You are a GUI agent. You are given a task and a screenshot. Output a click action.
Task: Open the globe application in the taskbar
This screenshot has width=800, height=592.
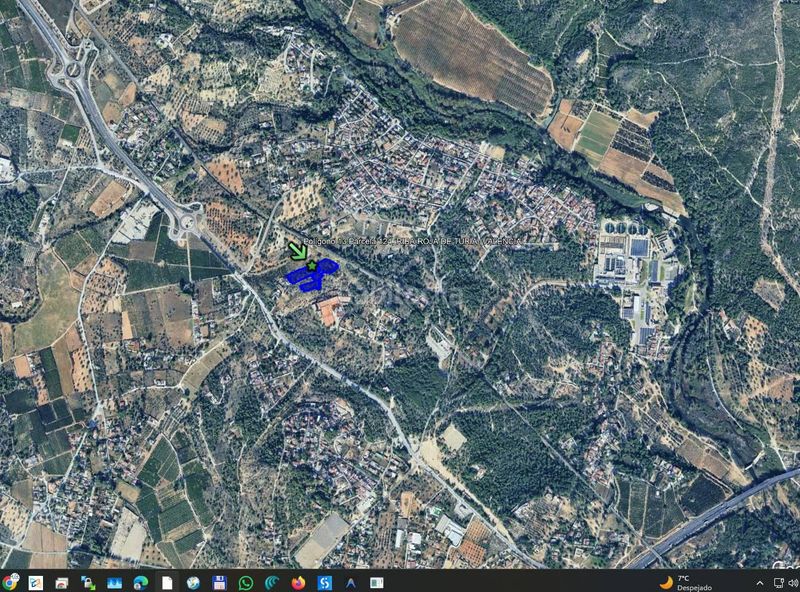(x=193, y=582)
